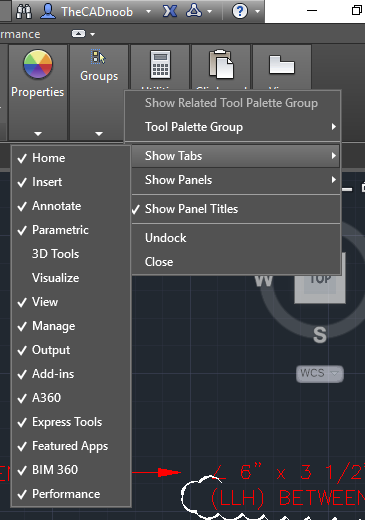The height and width of the screenshot is (520, 365).
Task: Click the TheCADnoob username text
Action: pyautogui.click(x=97, y=12)
